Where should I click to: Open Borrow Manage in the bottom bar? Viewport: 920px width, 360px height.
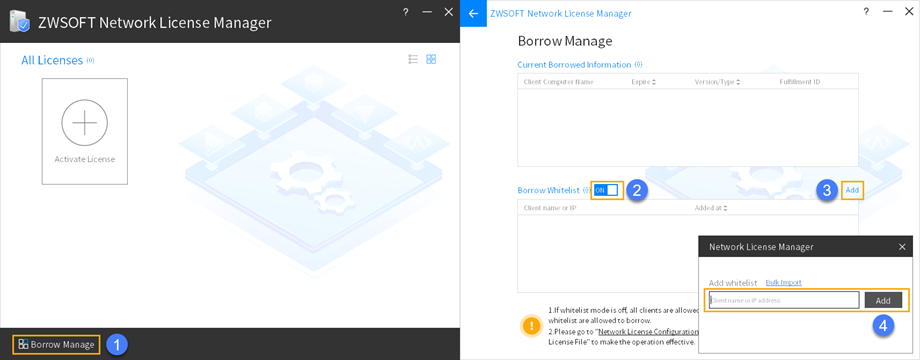point(56,344)
